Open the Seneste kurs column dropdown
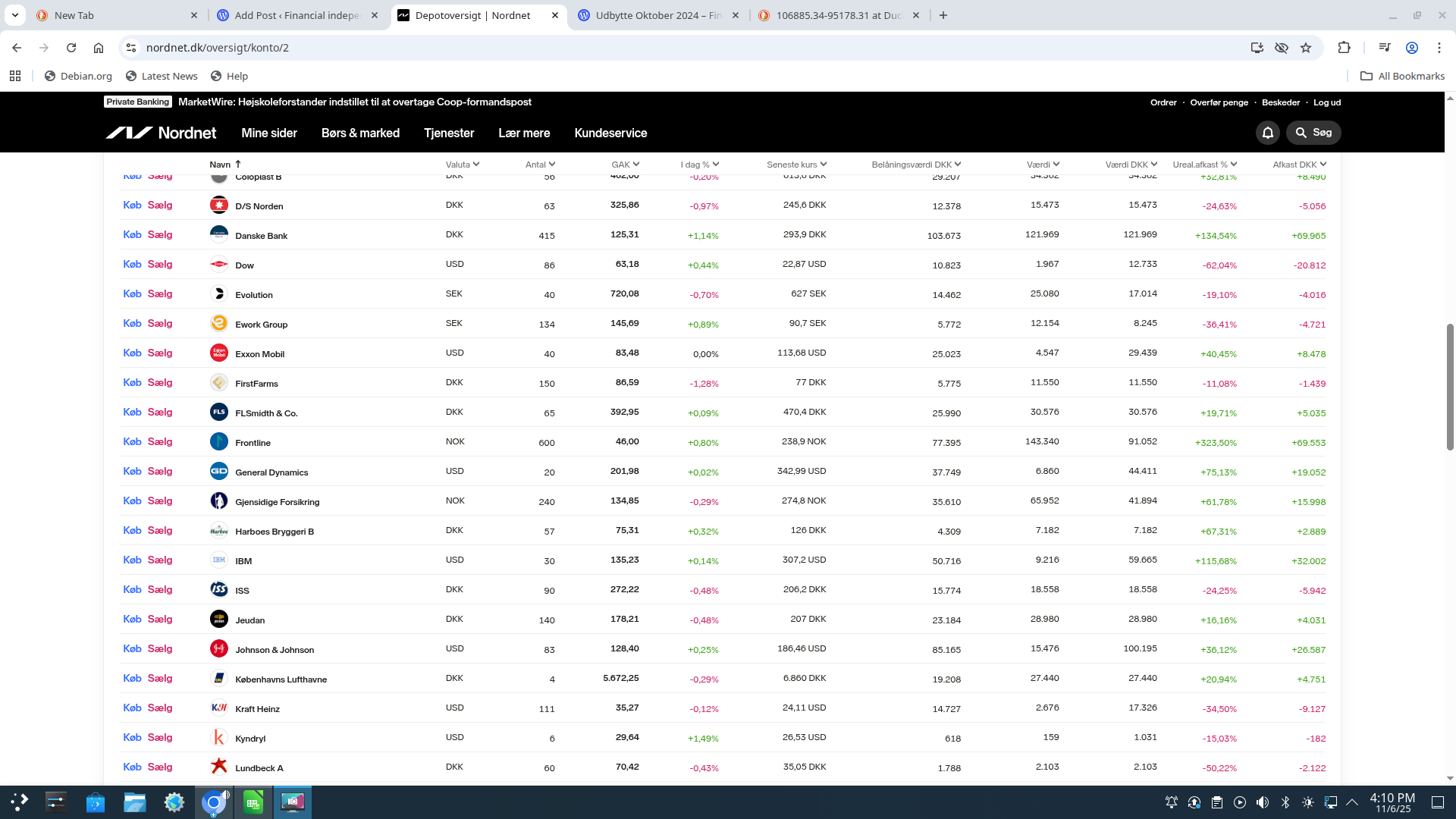The width and height of the screenshot is (1456, 819). tap(797, 165)
